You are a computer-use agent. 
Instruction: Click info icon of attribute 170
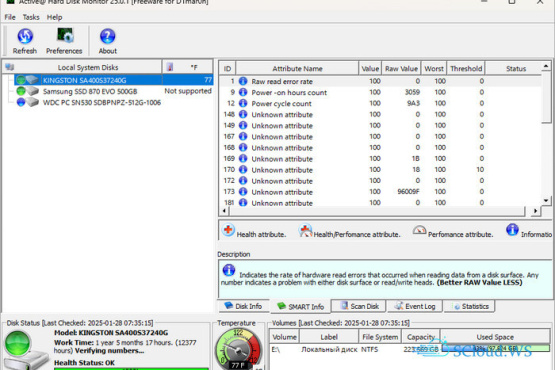[x=243, y=169]
